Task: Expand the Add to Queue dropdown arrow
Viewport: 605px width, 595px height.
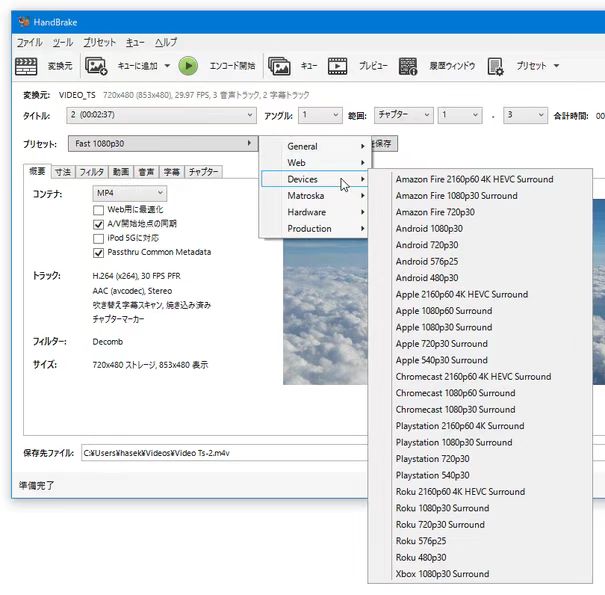Action: click(x=167, y=66)
